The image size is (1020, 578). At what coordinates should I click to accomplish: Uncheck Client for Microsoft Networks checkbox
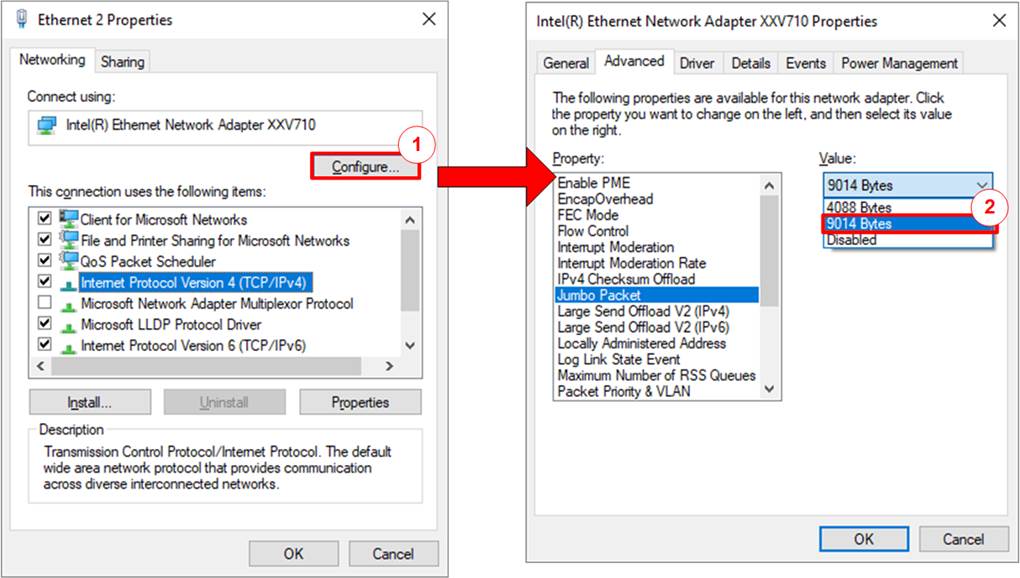[x=44, y=218]
